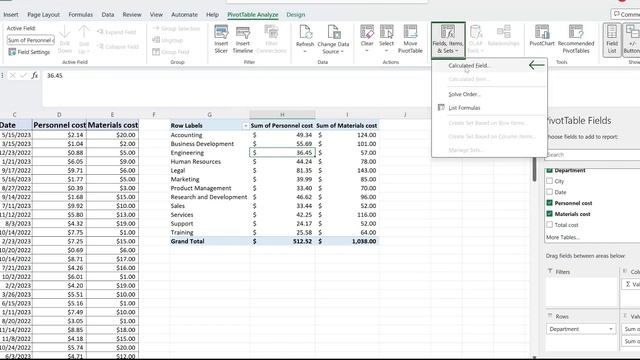Image resolution: width=640 pixels, height=360 pixels.
Task: Check the Total cost field
Action: [x=549, y=225]
